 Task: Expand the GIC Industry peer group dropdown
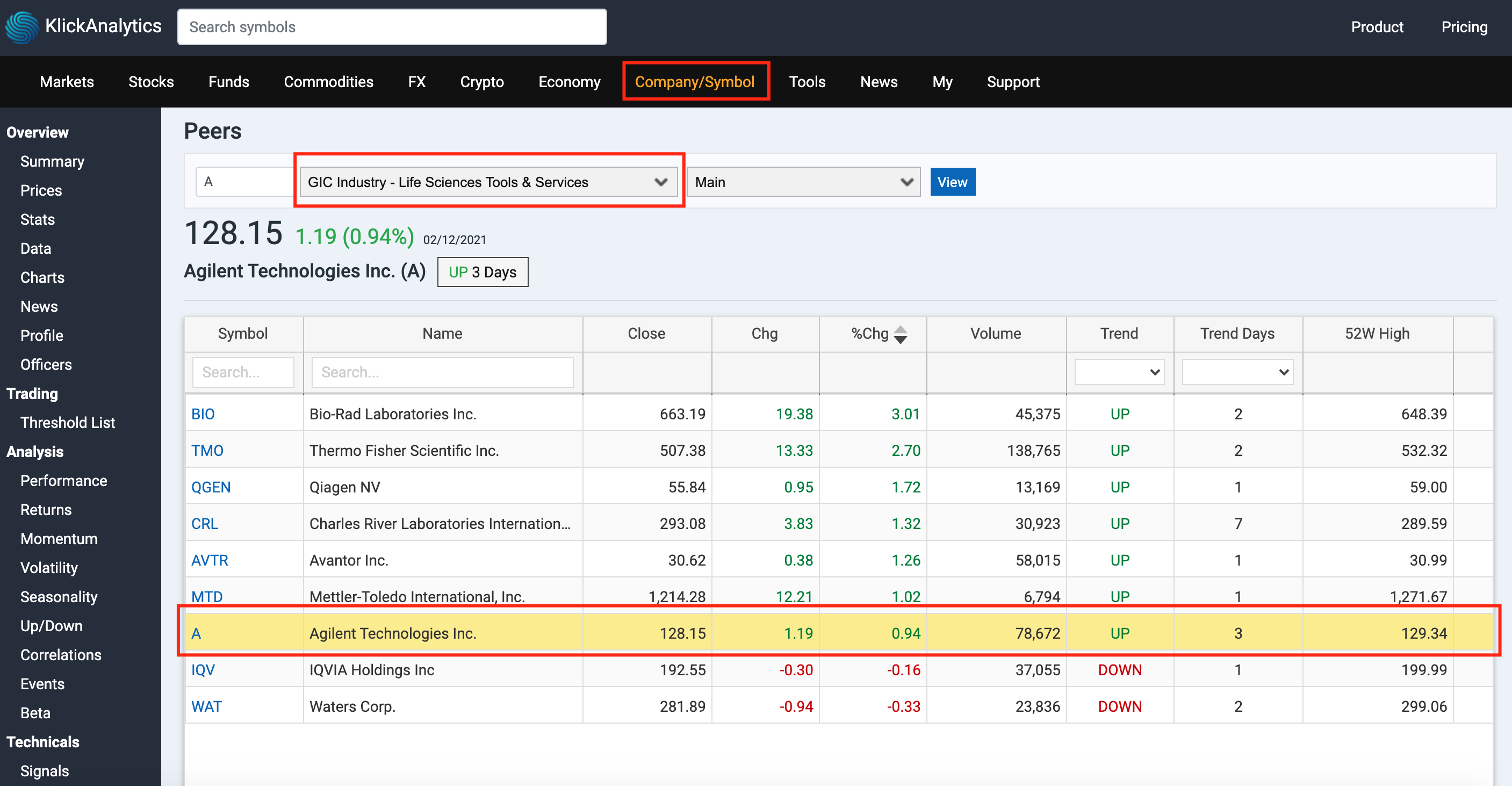pyautogui.click(x=488, y=182)
